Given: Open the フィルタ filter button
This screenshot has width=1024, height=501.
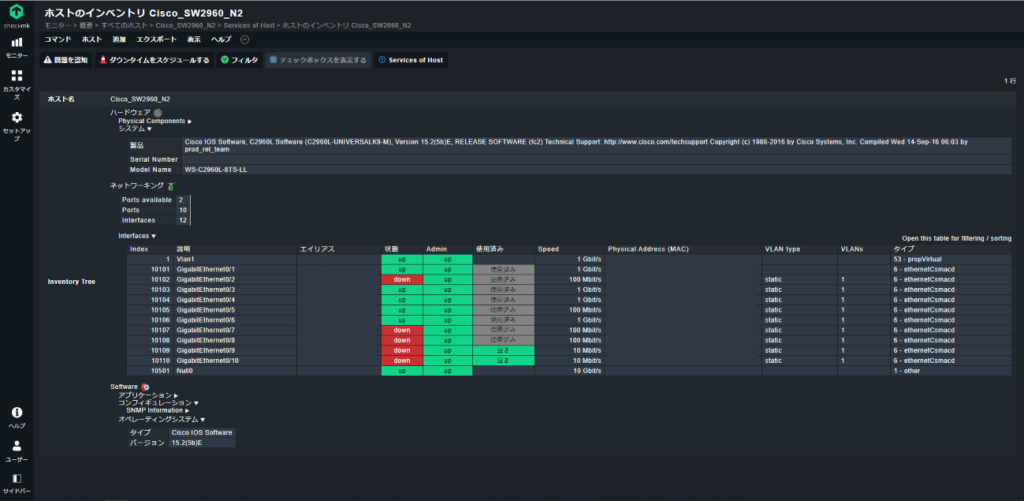Looking at the screenshot, I should 240,60.
